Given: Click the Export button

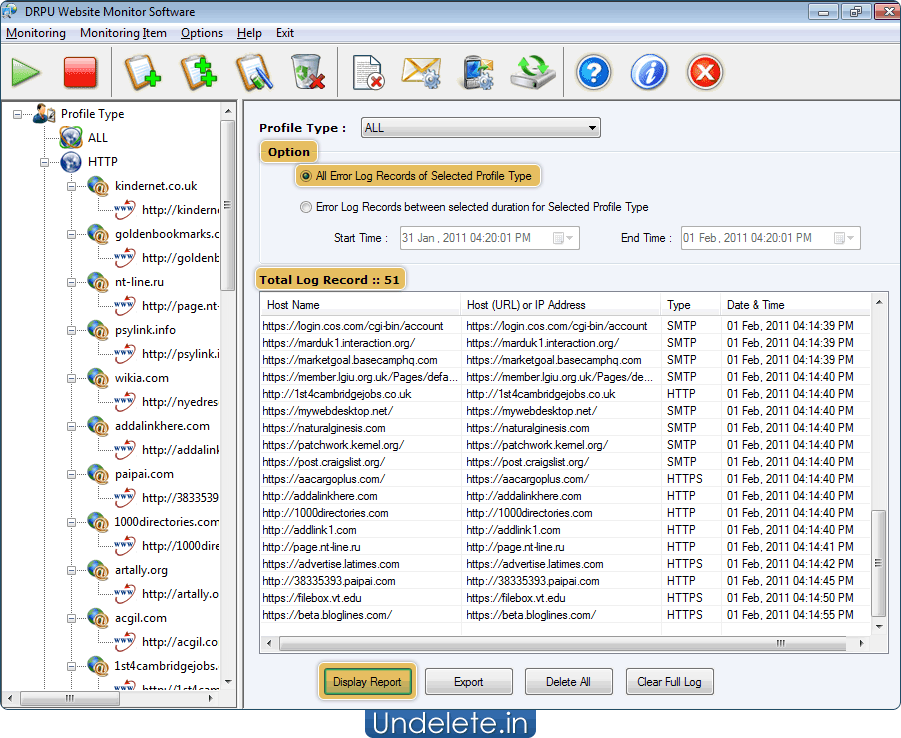Looking at the screenshot, I should [468, 682].
